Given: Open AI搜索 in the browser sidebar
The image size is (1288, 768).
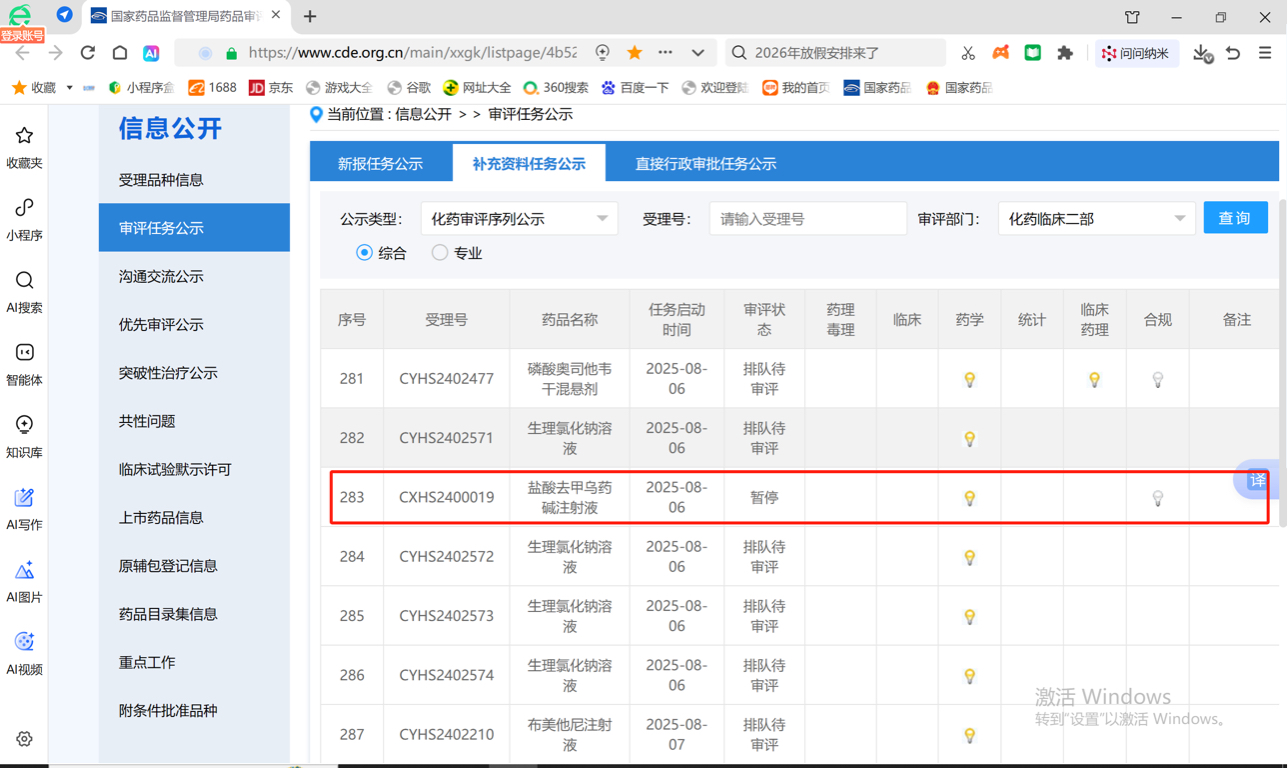Looking at the screenshot, I should pyautogui.click(x=24, y=291).
